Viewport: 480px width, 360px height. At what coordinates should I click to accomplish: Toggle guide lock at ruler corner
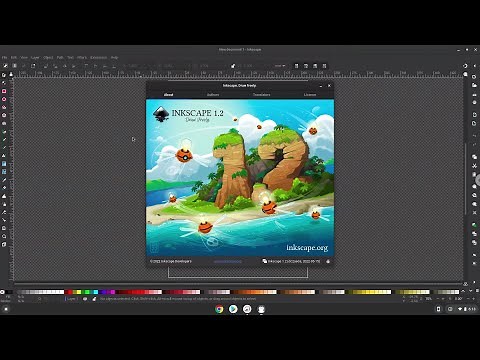click(x=11, y=74)
